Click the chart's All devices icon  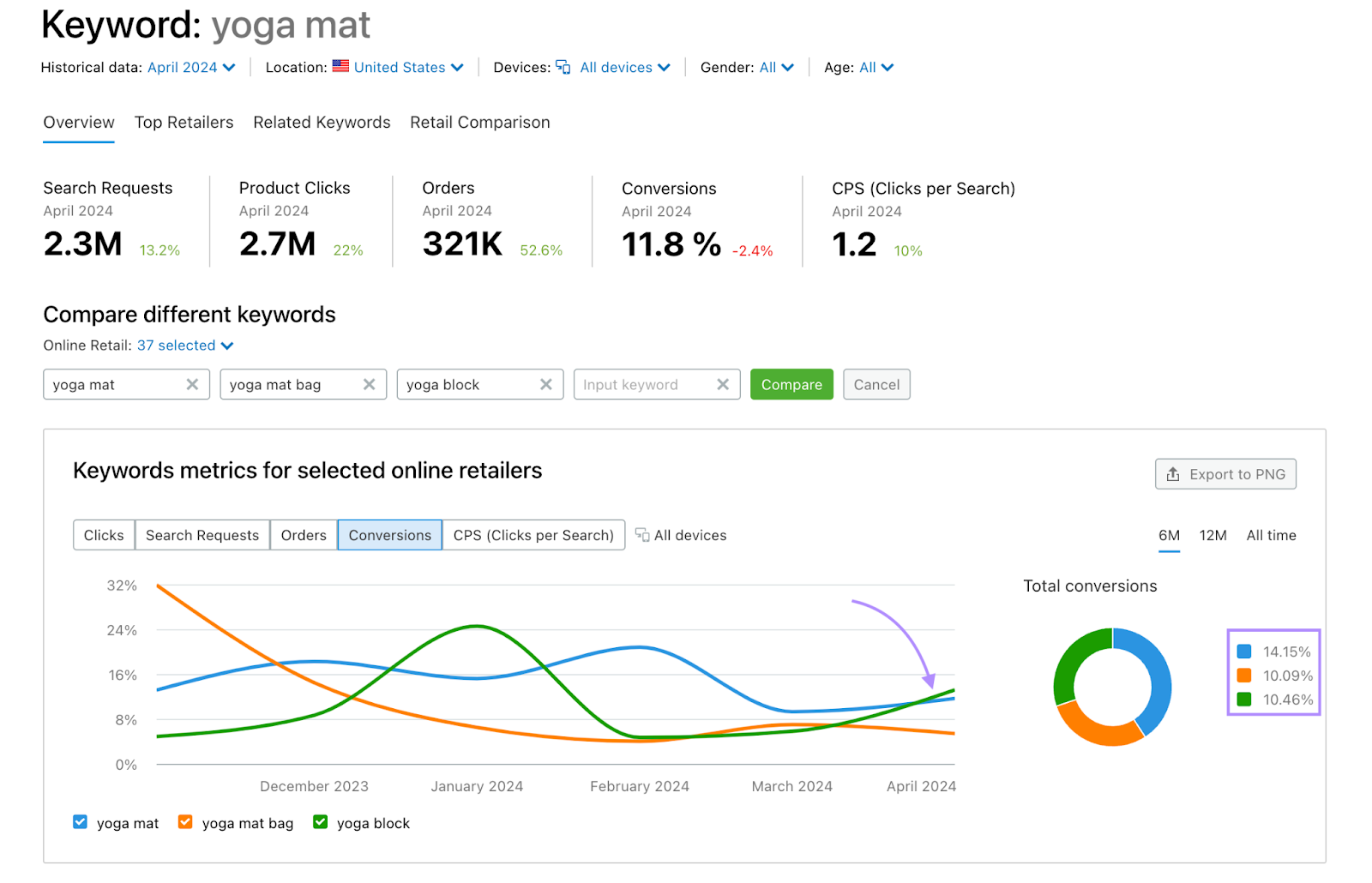(x=642, y=535)
